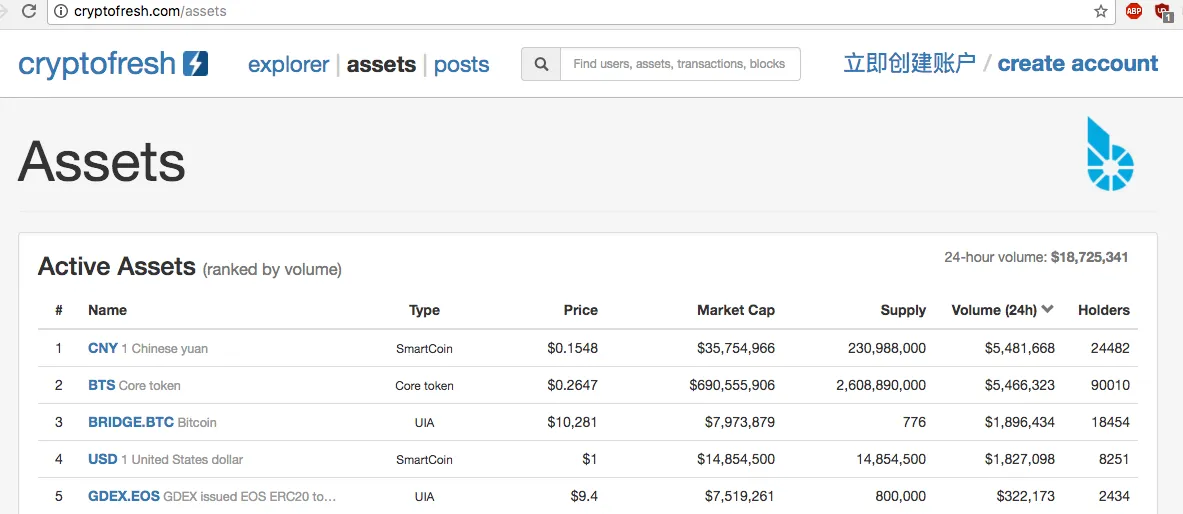
Task: Click supply value 230,988,000
Action: coord(887,349)
